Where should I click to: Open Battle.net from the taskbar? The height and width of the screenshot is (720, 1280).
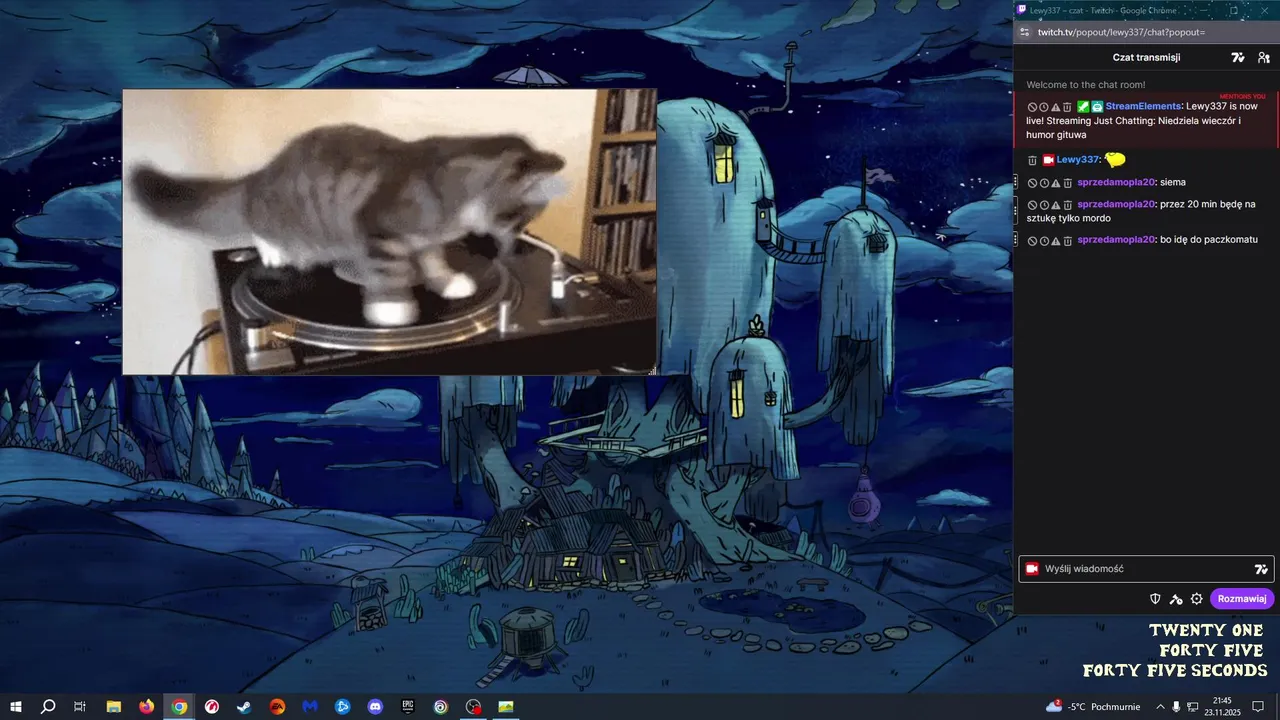pos(342,707)
